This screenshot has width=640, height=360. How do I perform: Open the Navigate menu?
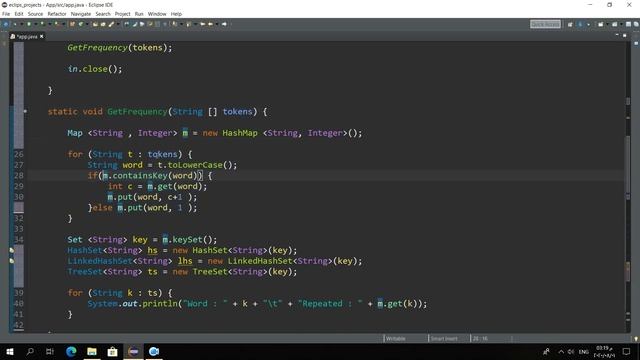click(81, 14)
